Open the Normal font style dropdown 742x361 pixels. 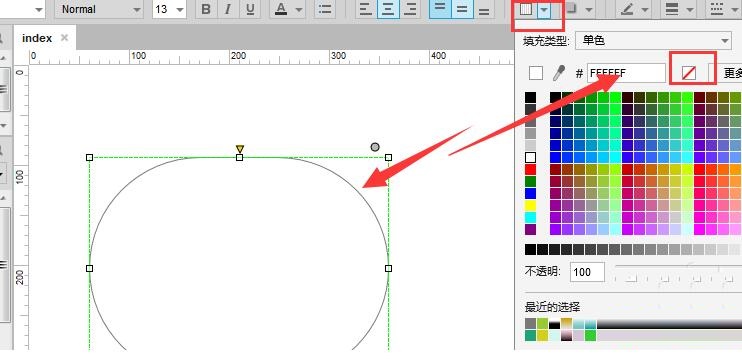pos(99,9)
